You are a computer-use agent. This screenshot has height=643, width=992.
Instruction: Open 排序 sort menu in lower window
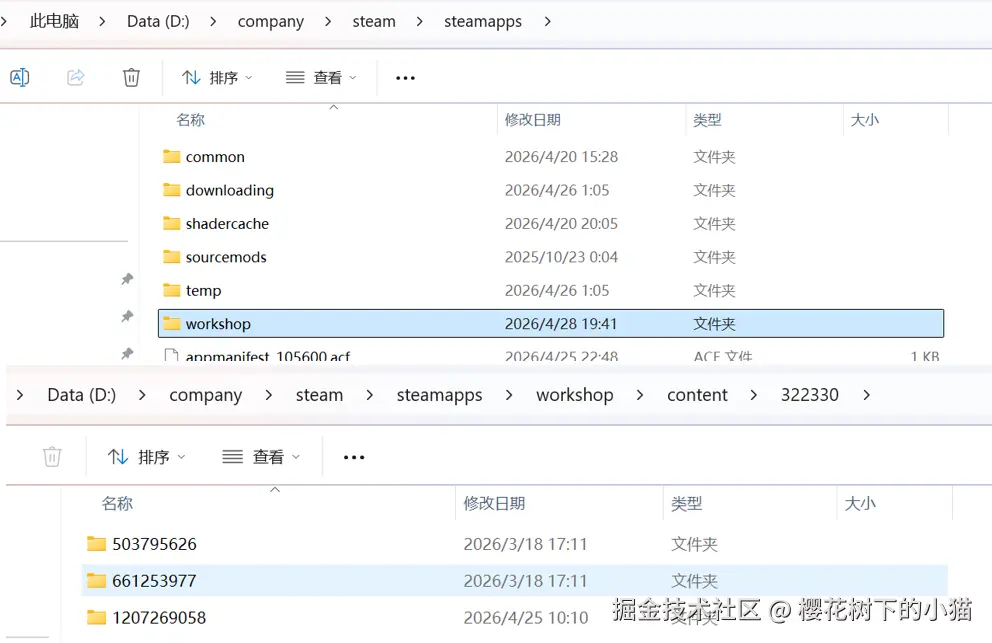pyautogui.click(x=146, y=456)
